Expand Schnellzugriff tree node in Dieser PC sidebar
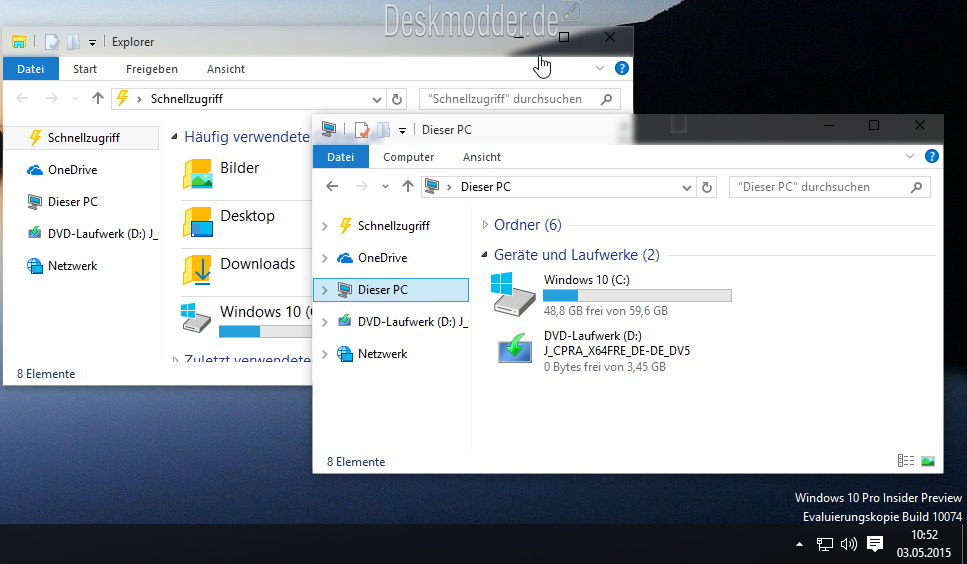Image resolution: width=967 pixels, height=564 pixels. (x=324, y=226)
